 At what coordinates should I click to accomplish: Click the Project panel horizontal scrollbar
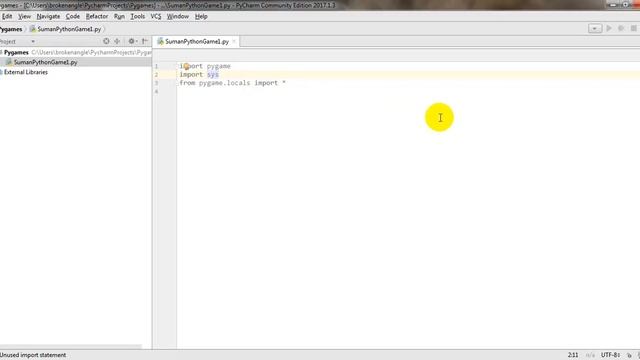71,347
